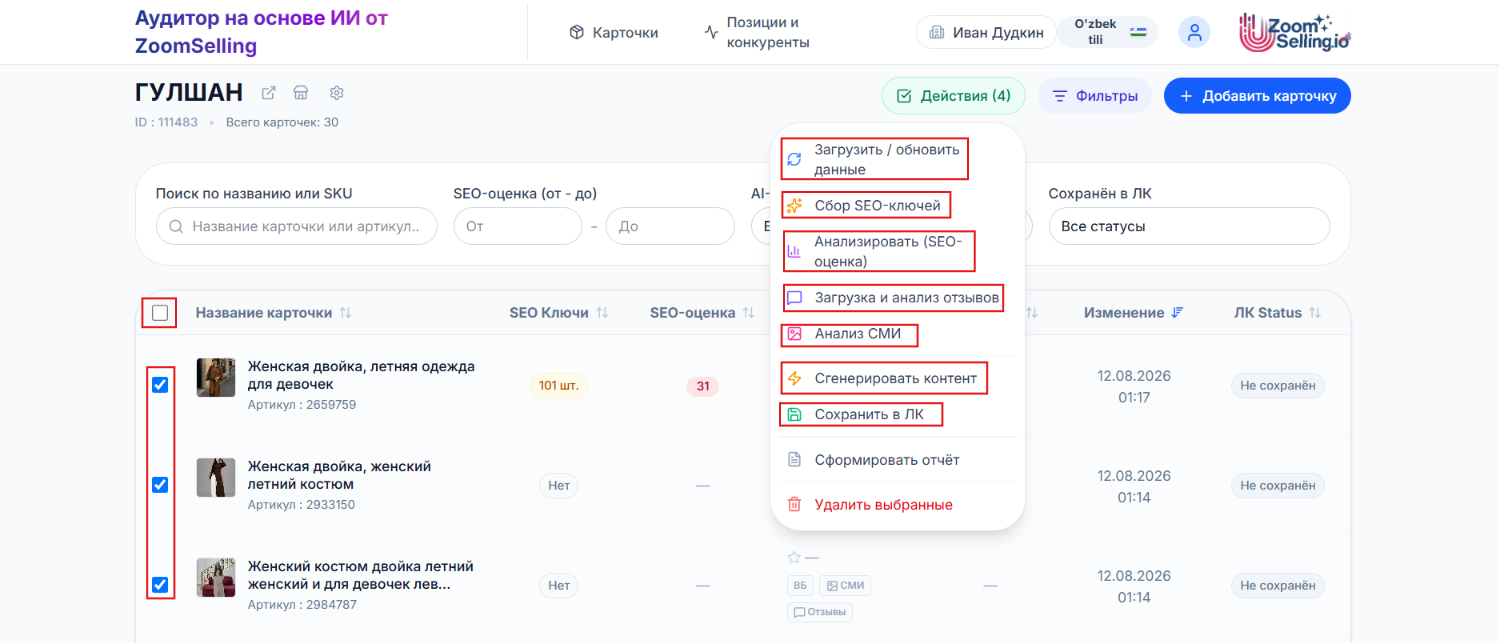The width and height of the screenshot is (1499, 643).
Task: Select Сформировать отчёт
Action: pyautogui.click(x=897, y=460)
